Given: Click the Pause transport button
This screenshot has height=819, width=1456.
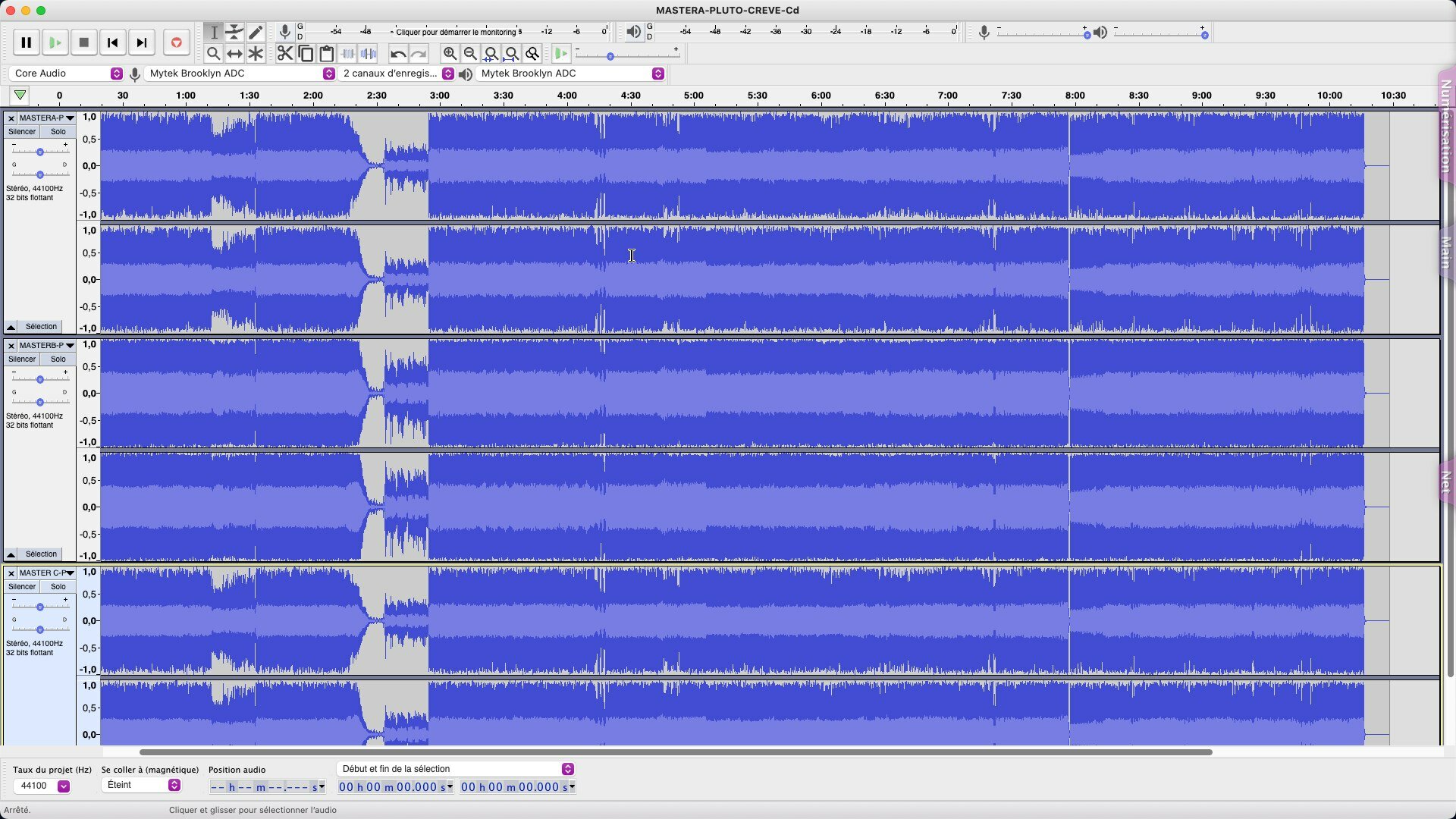Looking at the screenshot, I should coord(26,42).
